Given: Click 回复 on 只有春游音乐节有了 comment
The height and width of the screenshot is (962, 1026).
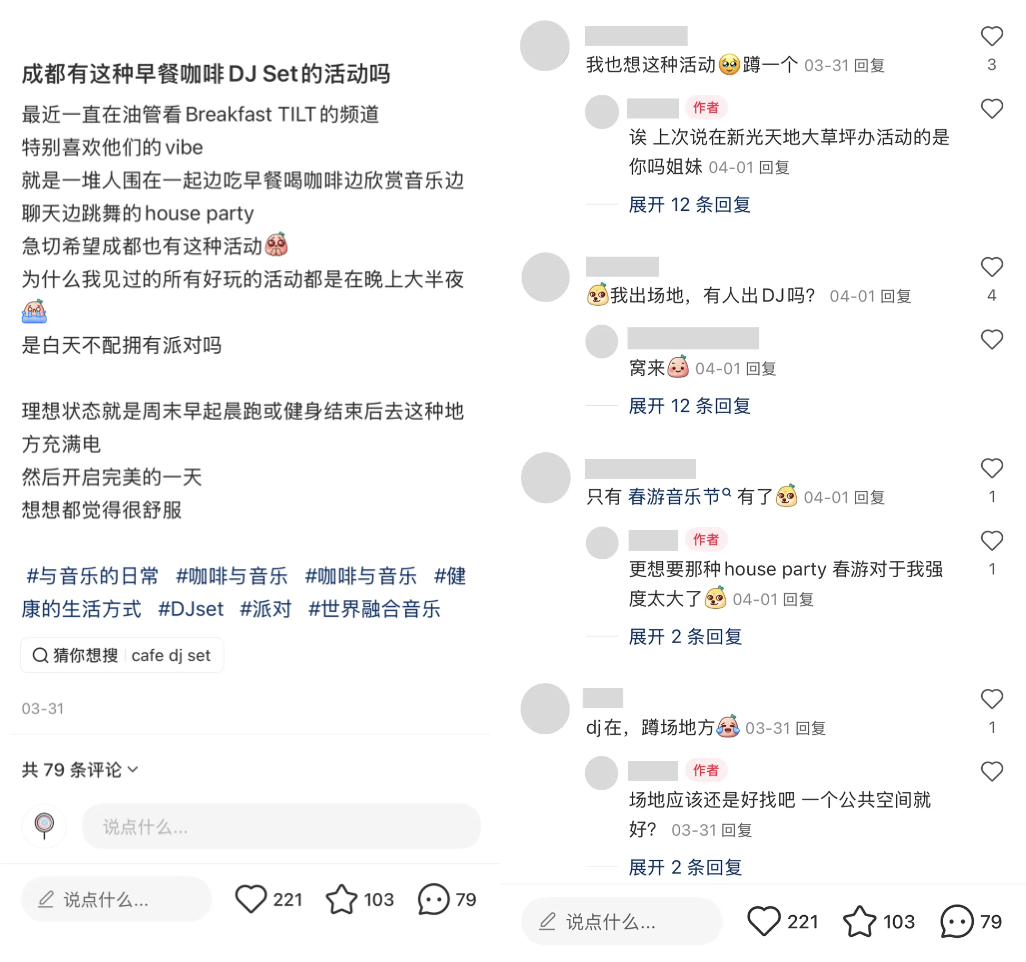Looking at the screenshot, I should tap(869, 498).
